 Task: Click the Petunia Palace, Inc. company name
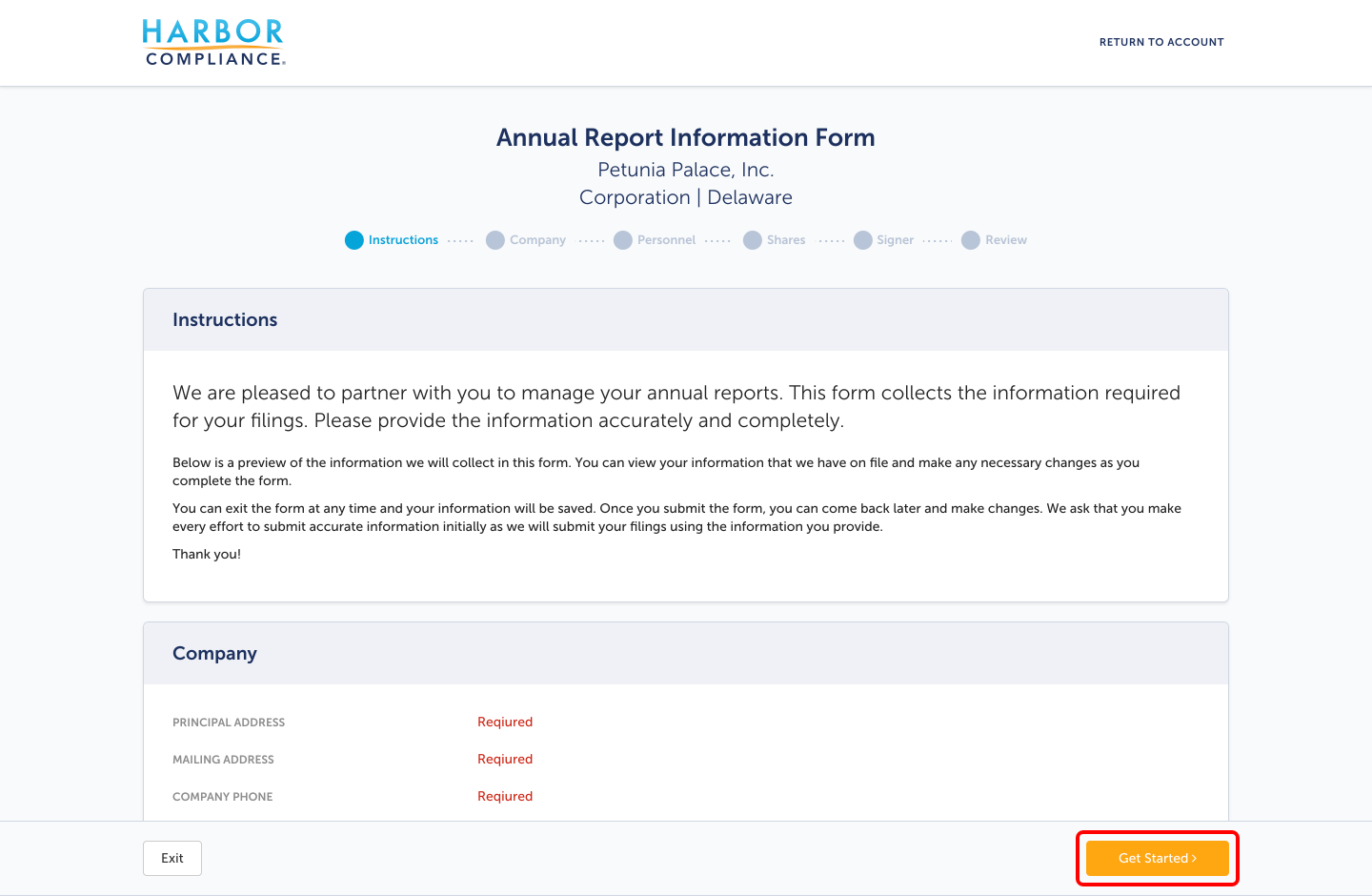[686, 170]
